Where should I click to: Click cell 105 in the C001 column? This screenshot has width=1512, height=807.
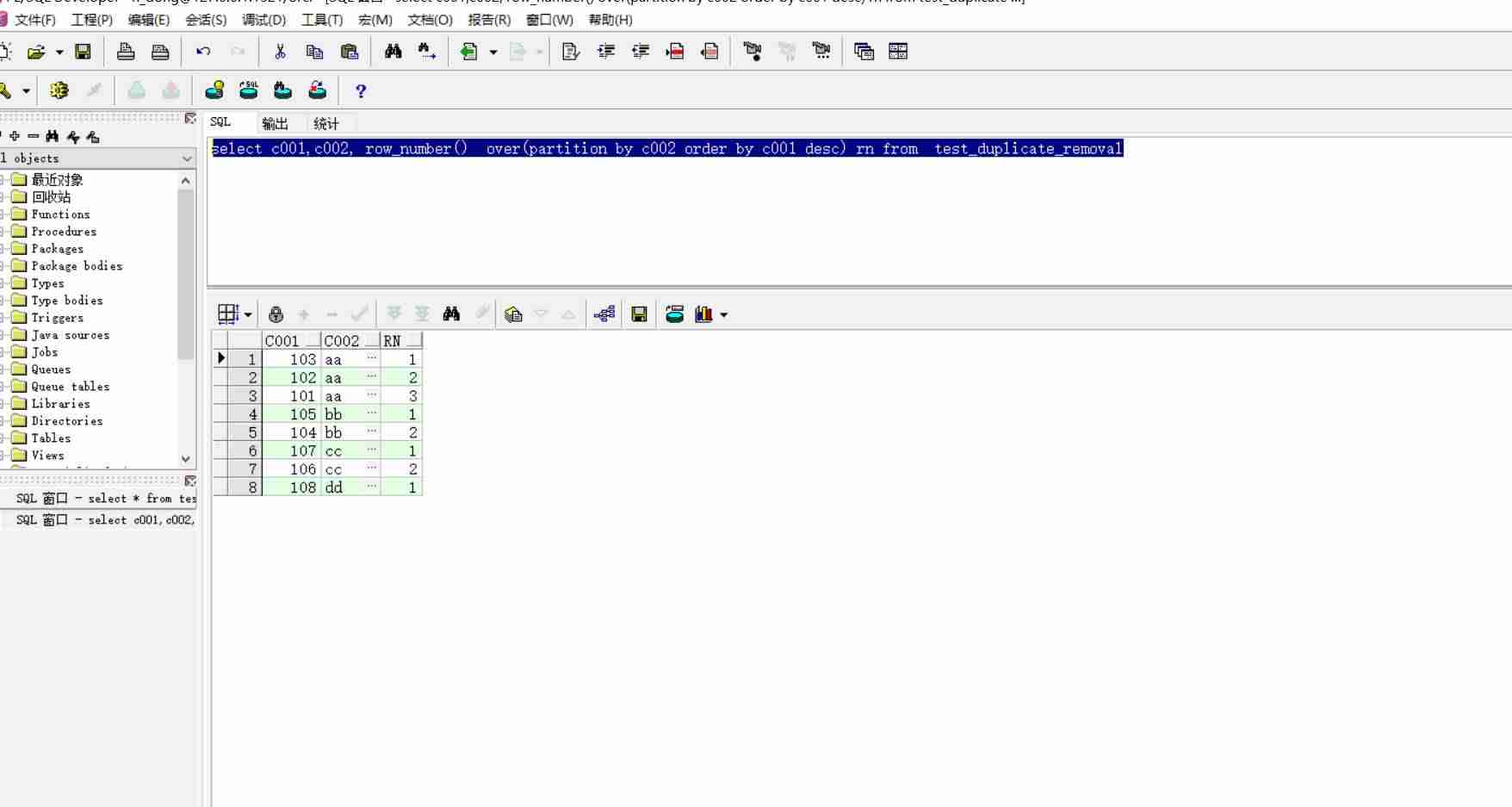292,414
